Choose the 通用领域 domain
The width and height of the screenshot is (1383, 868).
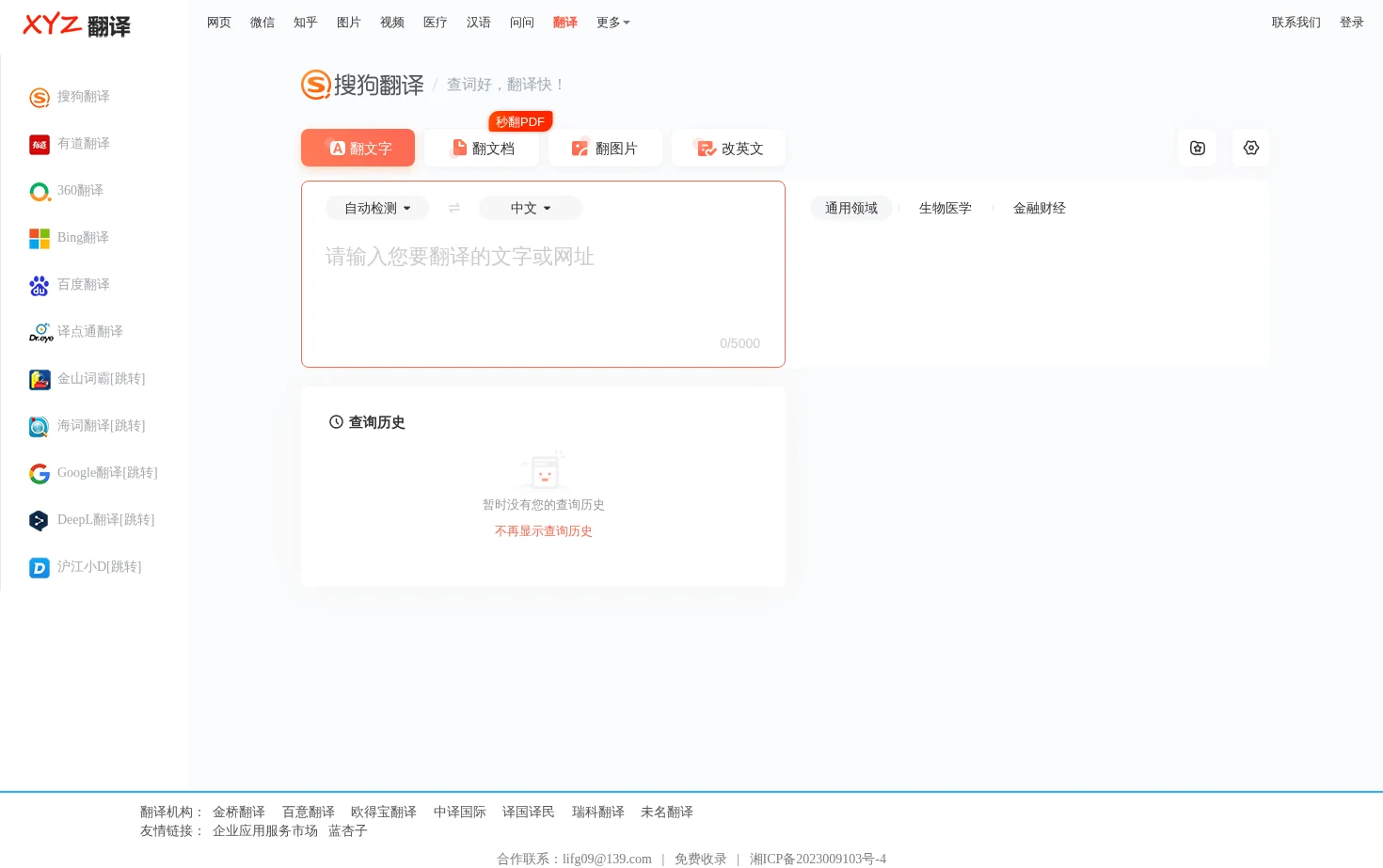[x=851, y=208]
